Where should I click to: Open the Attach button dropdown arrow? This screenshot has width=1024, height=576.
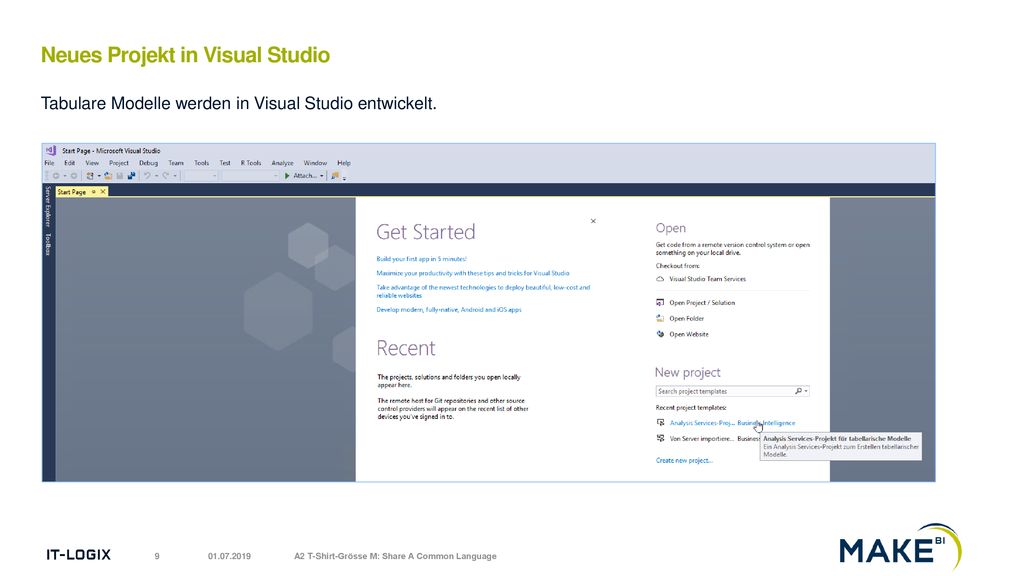click(x=322, y=176)
